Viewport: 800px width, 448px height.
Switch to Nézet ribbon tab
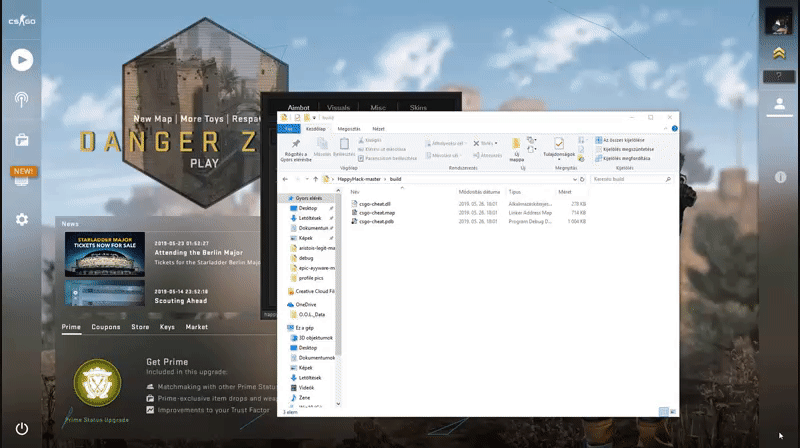(x=378, y=129)
